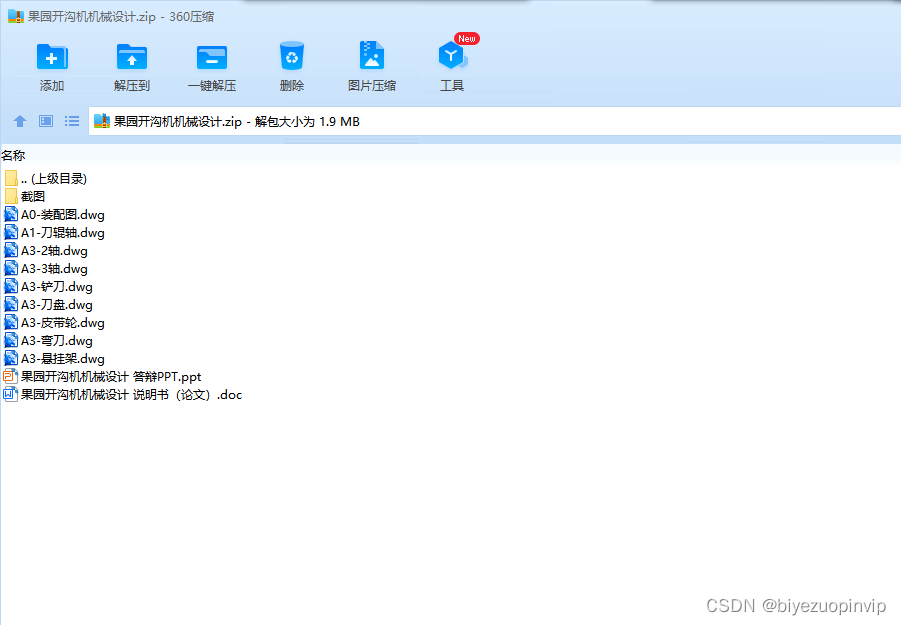
Task: Go up one level with arrow icon
Action: tap(20, 121)
